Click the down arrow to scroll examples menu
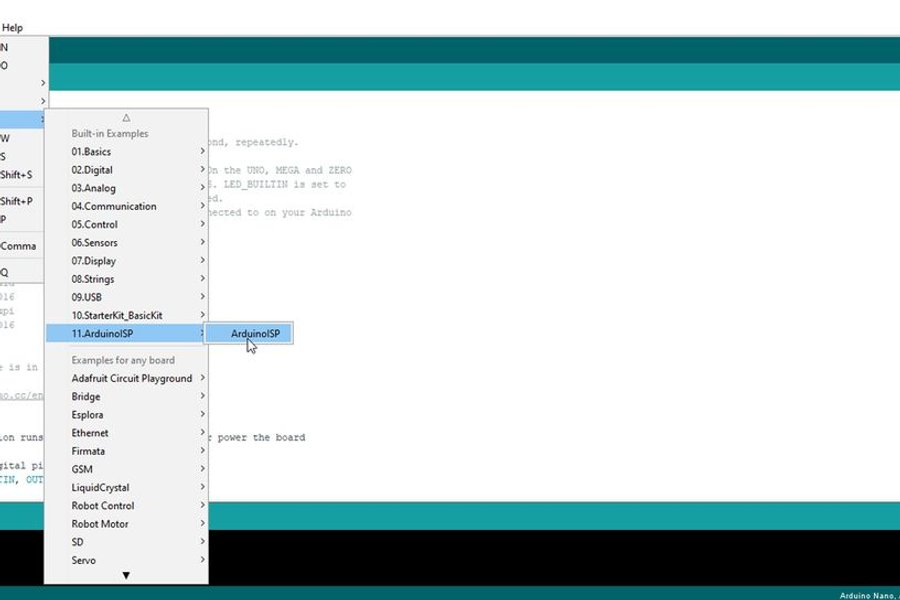This screenshot has width=900, height=600. [x=126, y=575]
